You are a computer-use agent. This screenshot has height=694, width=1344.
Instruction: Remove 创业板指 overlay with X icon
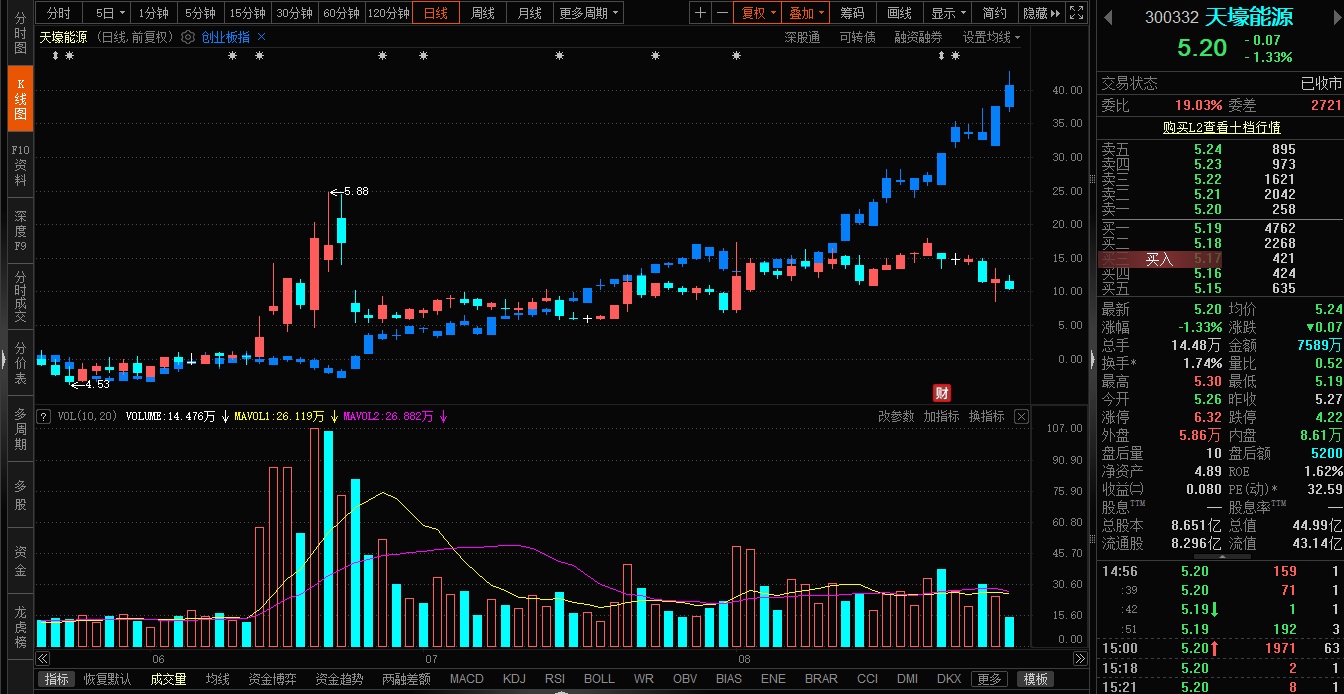pyautogui.click(x=262, y=37)
